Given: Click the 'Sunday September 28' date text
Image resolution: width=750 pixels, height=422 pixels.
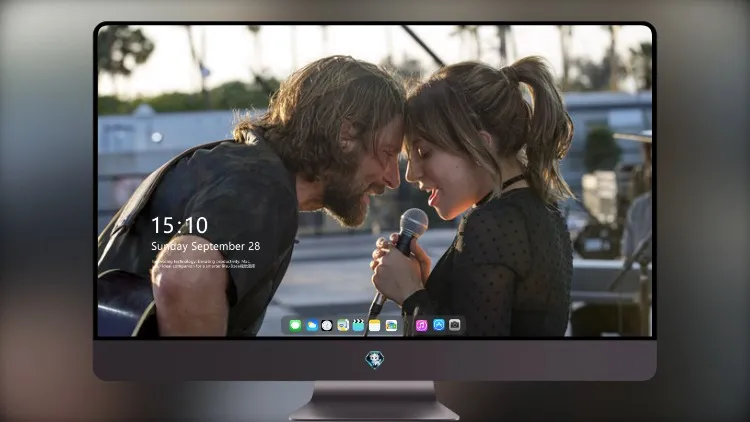Looking at the screenshot, I should pyautogui.click(x=206, y=246).
